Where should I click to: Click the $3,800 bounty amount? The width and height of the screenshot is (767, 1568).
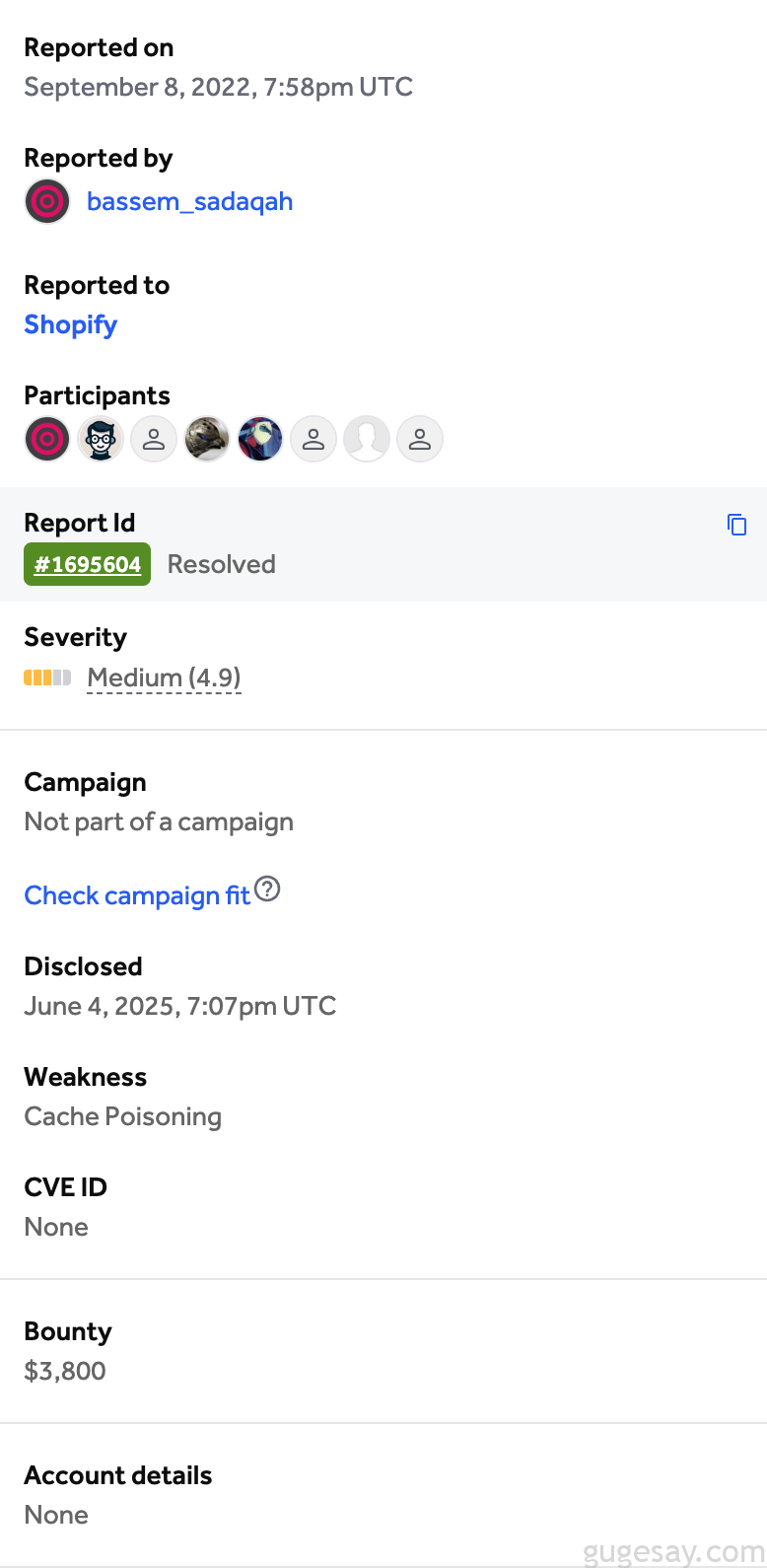(65, 1371)
